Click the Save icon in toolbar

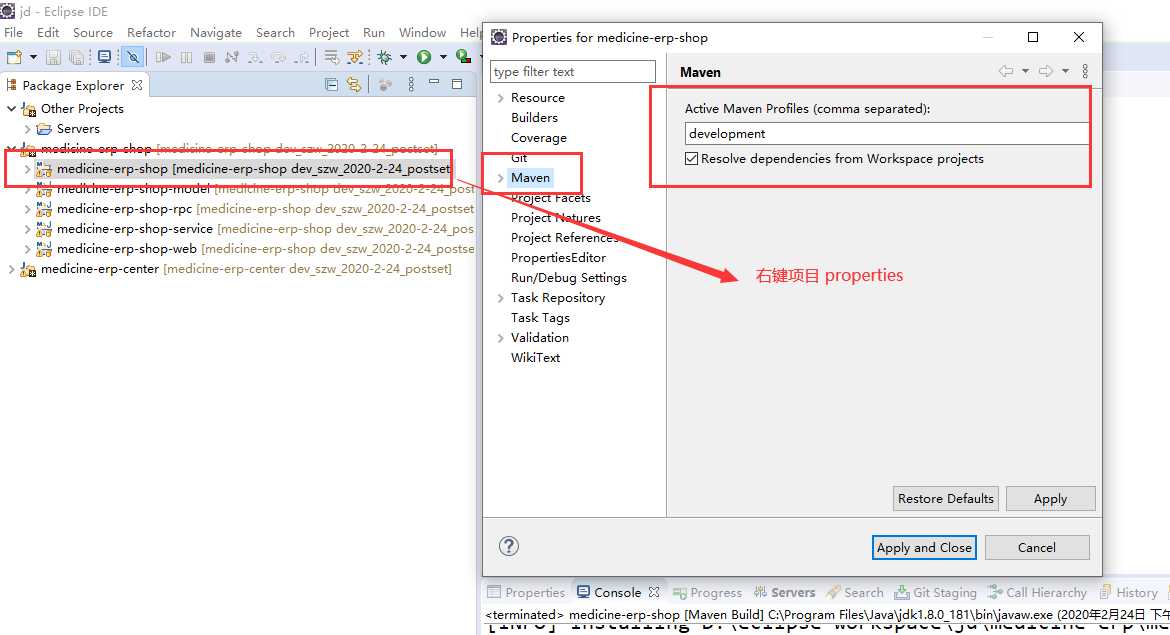coord(53,57)
